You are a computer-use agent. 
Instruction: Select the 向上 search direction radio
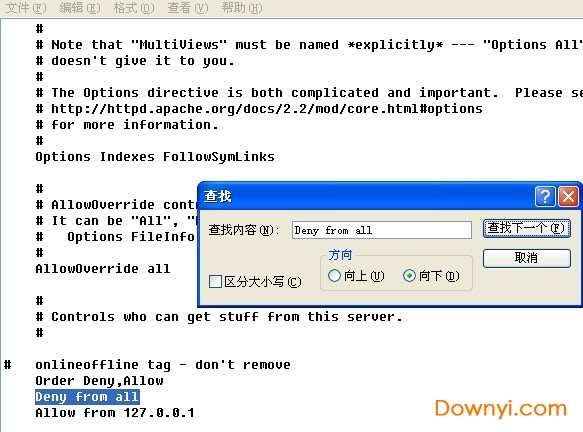(x=334, y=275)
